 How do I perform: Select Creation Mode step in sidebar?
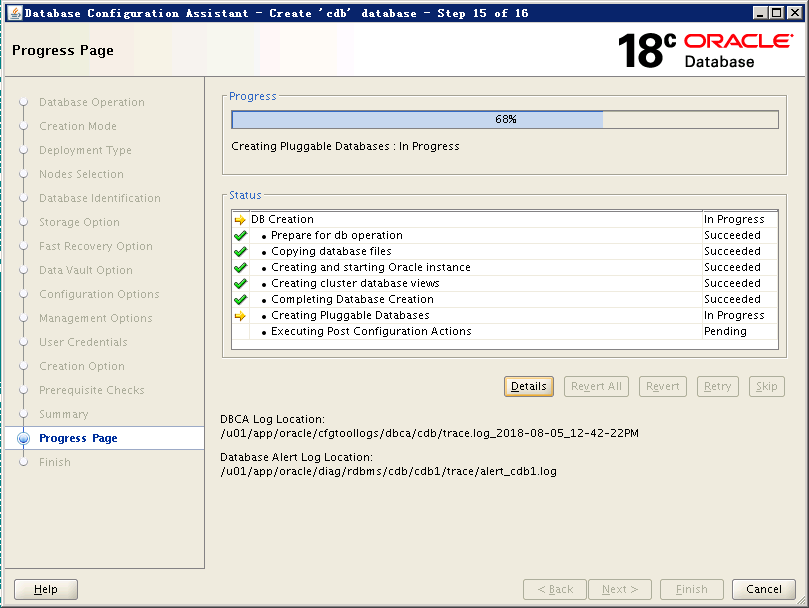click(x=78, y=126)
